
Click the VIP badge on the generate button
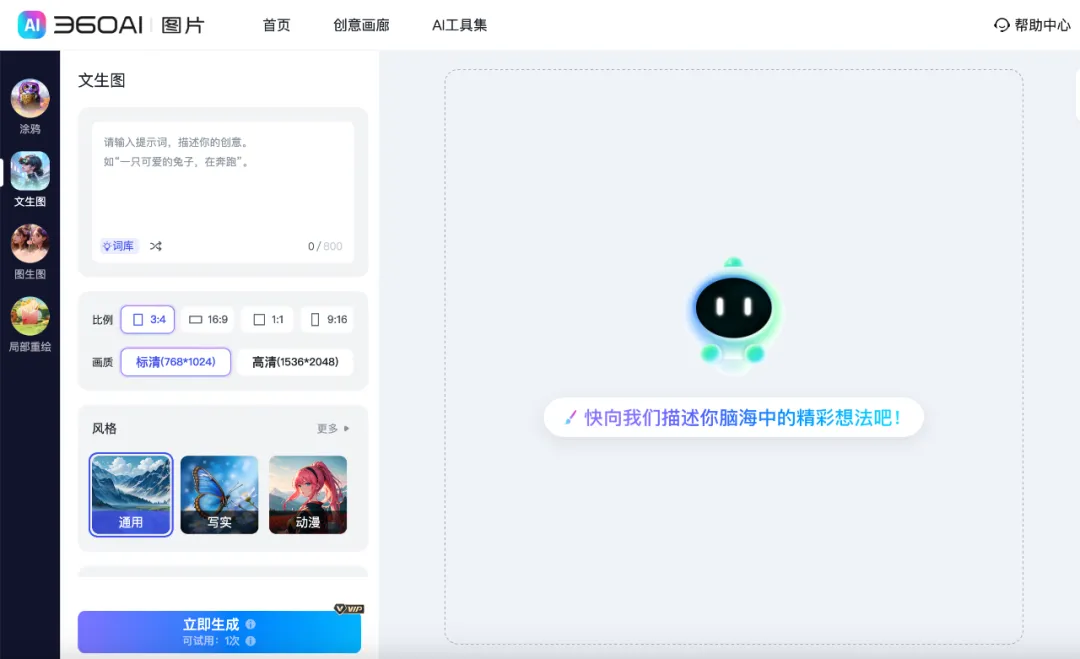coord(351,608)
